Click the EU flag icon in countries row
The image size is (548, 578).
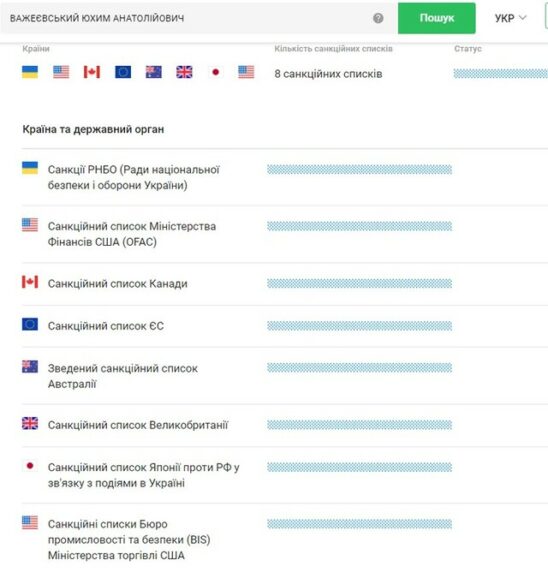[123, 72]
